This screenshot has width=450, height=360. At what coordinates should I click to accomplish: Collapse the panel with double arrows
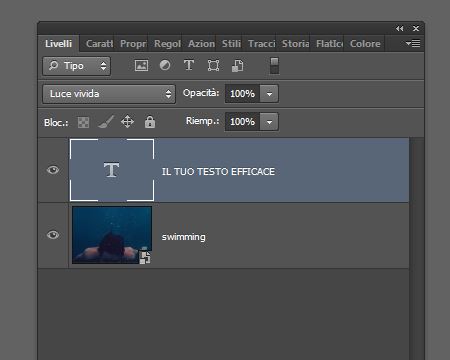(x=399, y=29)
